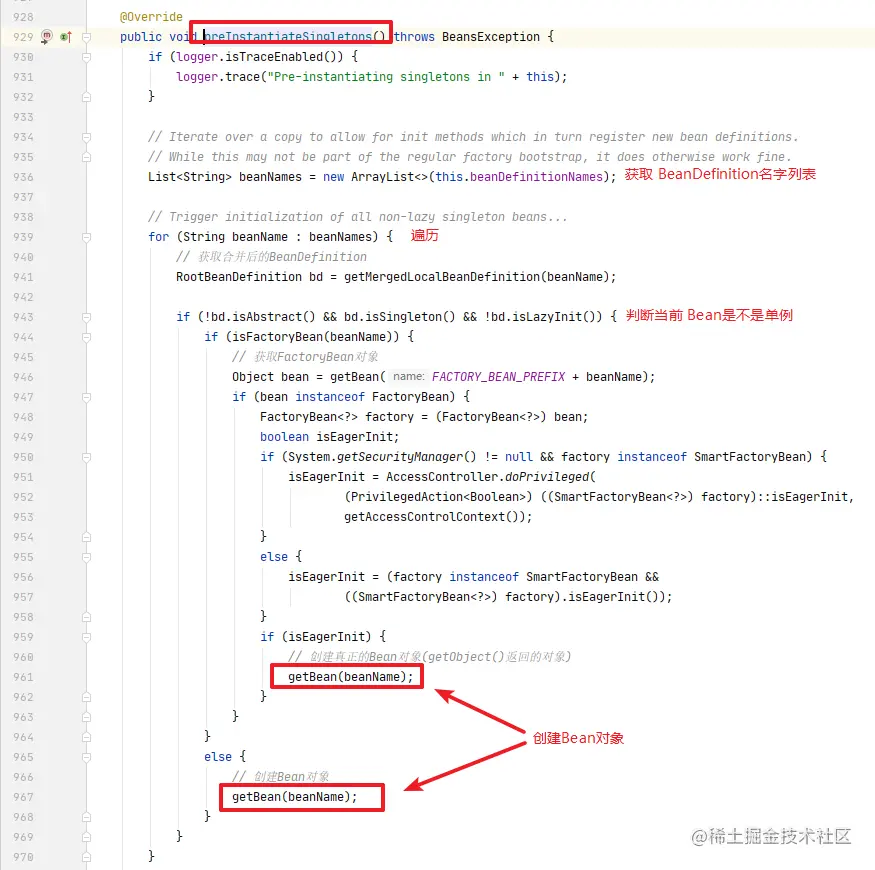Click ArrayList constructor on line 936
Screen dimensions: 875x870
[x=390, y=177]
